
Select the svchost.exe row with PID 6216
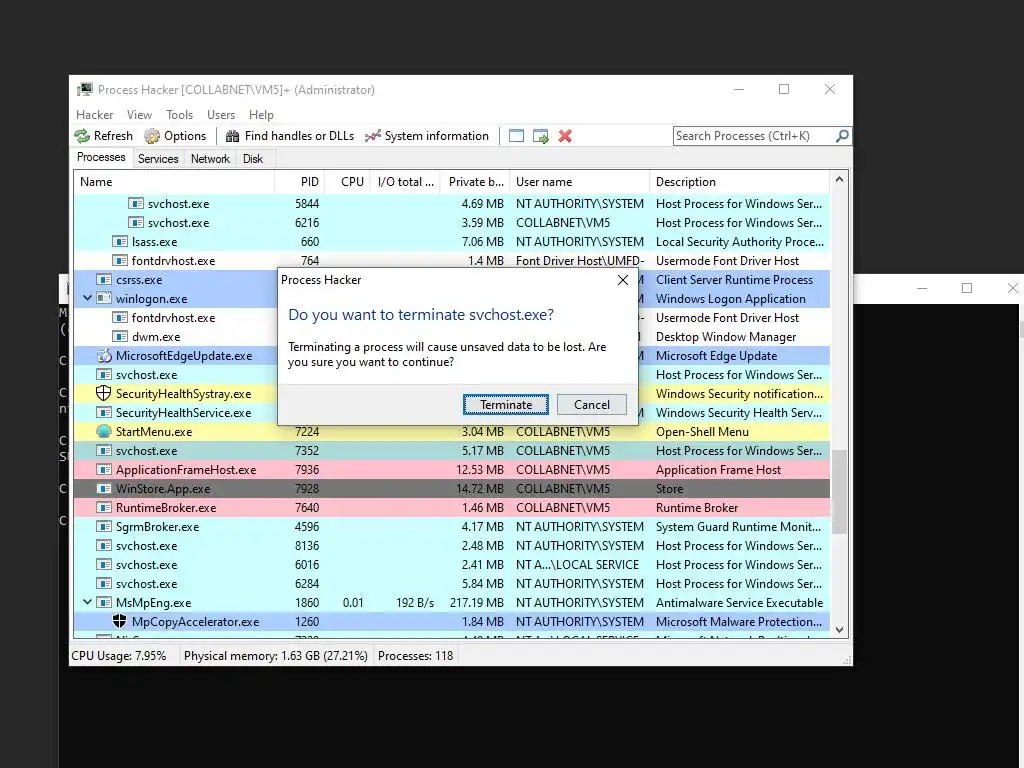click(x=452, y=223)
